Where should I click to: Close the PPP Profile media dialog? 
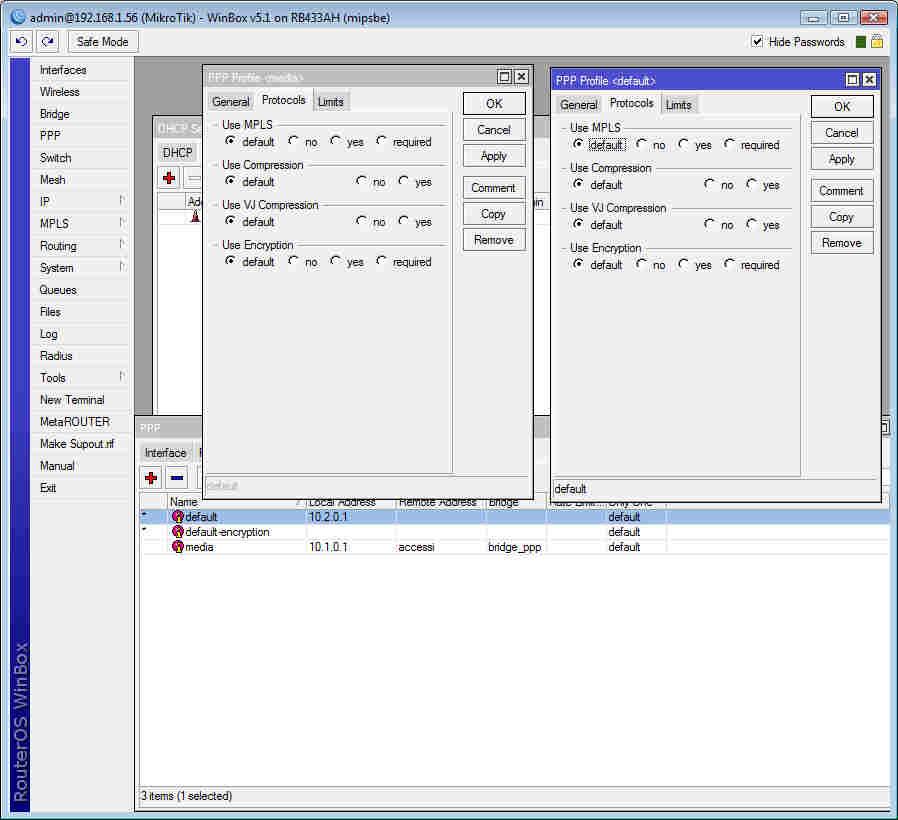(x=521, y=77)
